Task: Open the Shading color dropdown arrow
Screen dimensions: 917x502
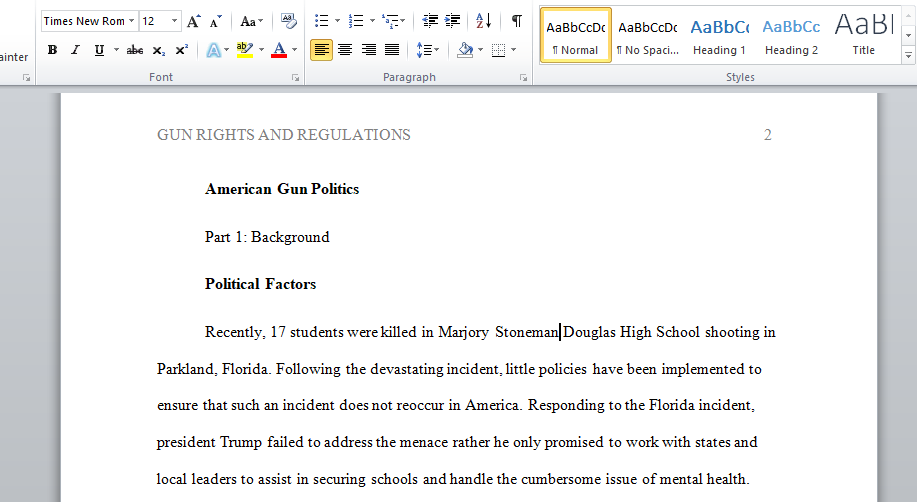Action: click(x=481, y=50)
